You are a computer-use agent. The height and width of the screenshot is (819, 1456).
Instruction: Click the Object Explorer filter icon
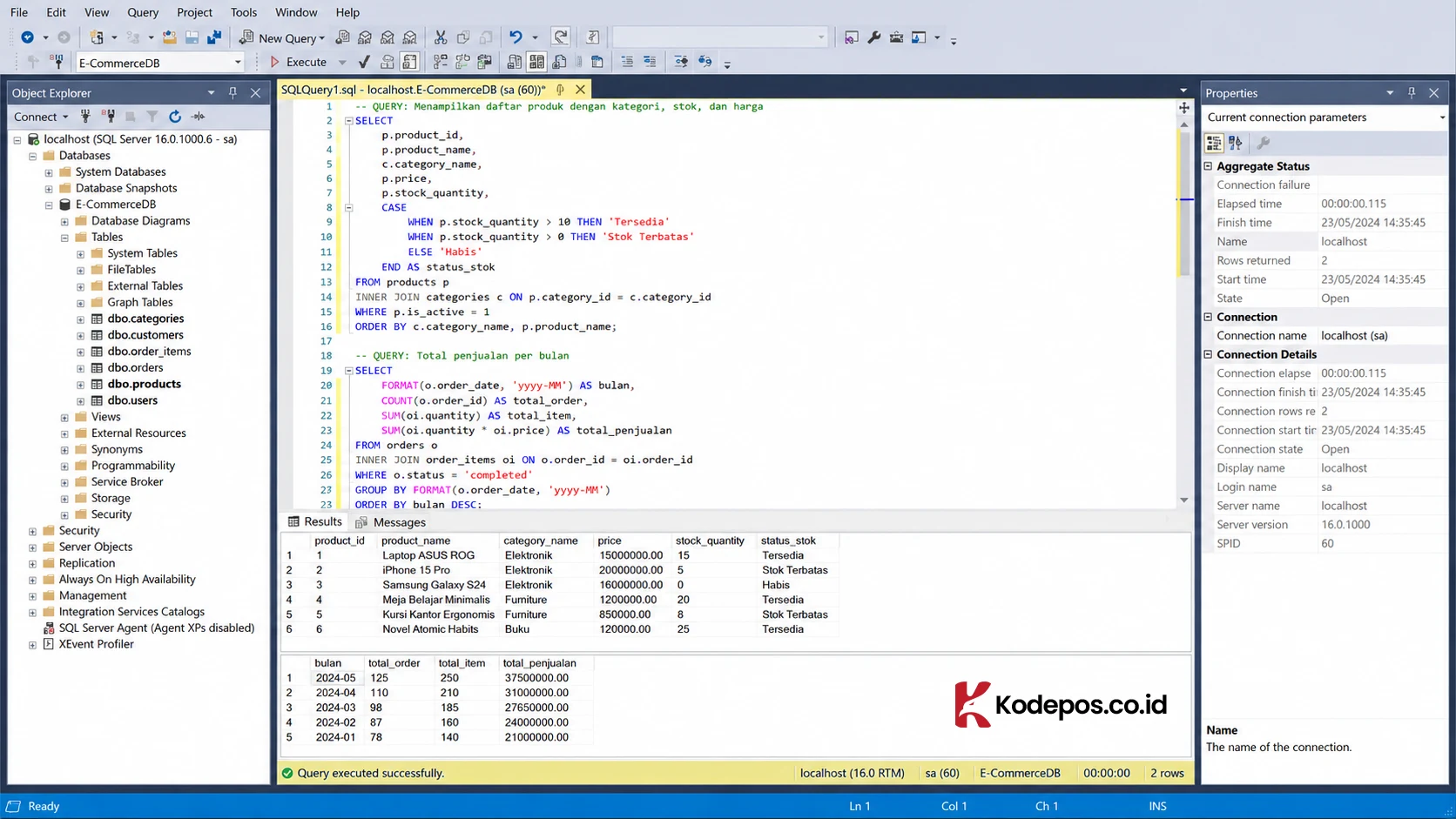click(x=152, y=116)
